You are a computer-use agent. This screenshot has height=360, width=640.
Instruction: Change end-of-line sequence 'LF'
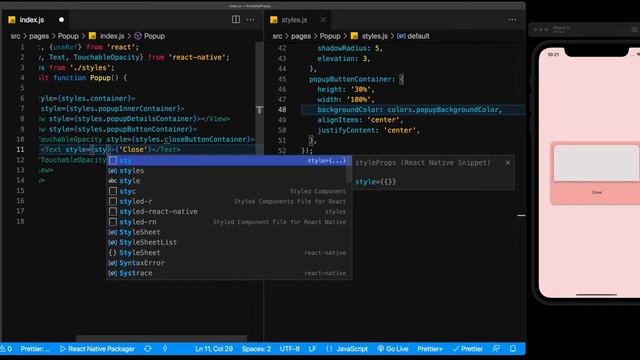point(312,349)
